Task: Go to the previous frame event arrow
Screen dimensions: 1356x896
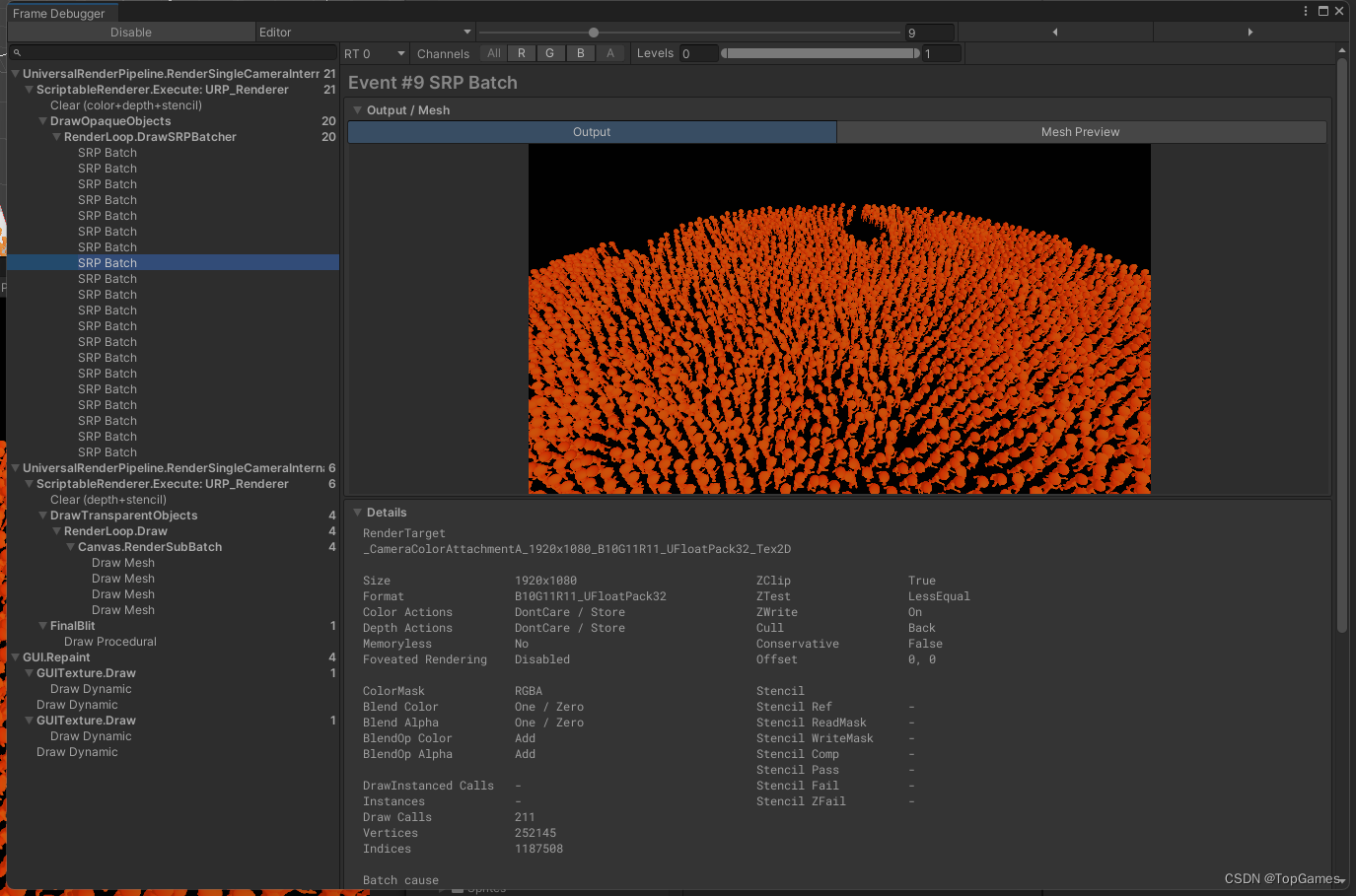Action: point(1055,33)
